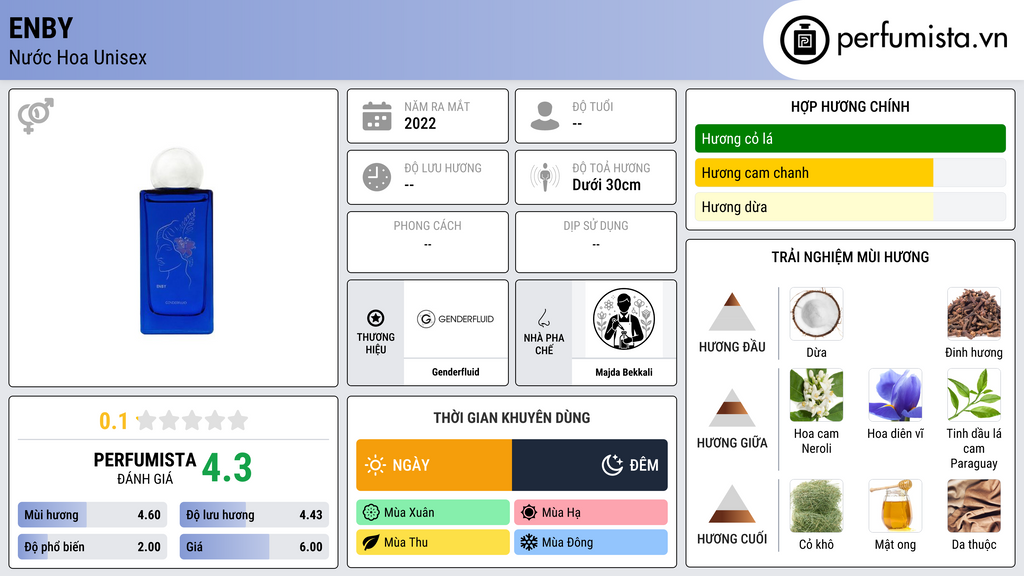Click the Cỏ khô hay note image
The image size is (1024, 576).
(816, 506)
